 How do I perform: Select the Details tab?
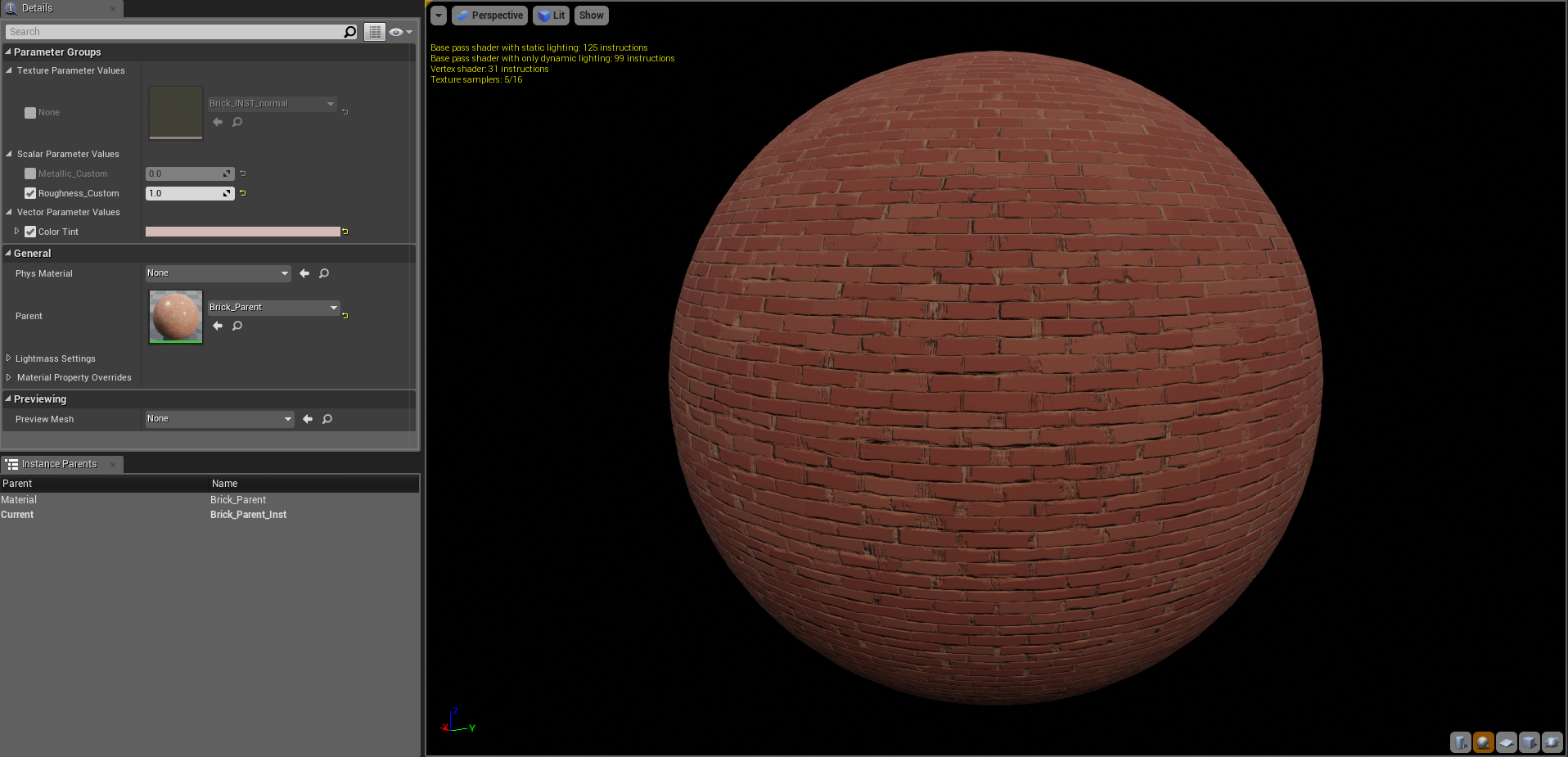(x=37, y=8)
